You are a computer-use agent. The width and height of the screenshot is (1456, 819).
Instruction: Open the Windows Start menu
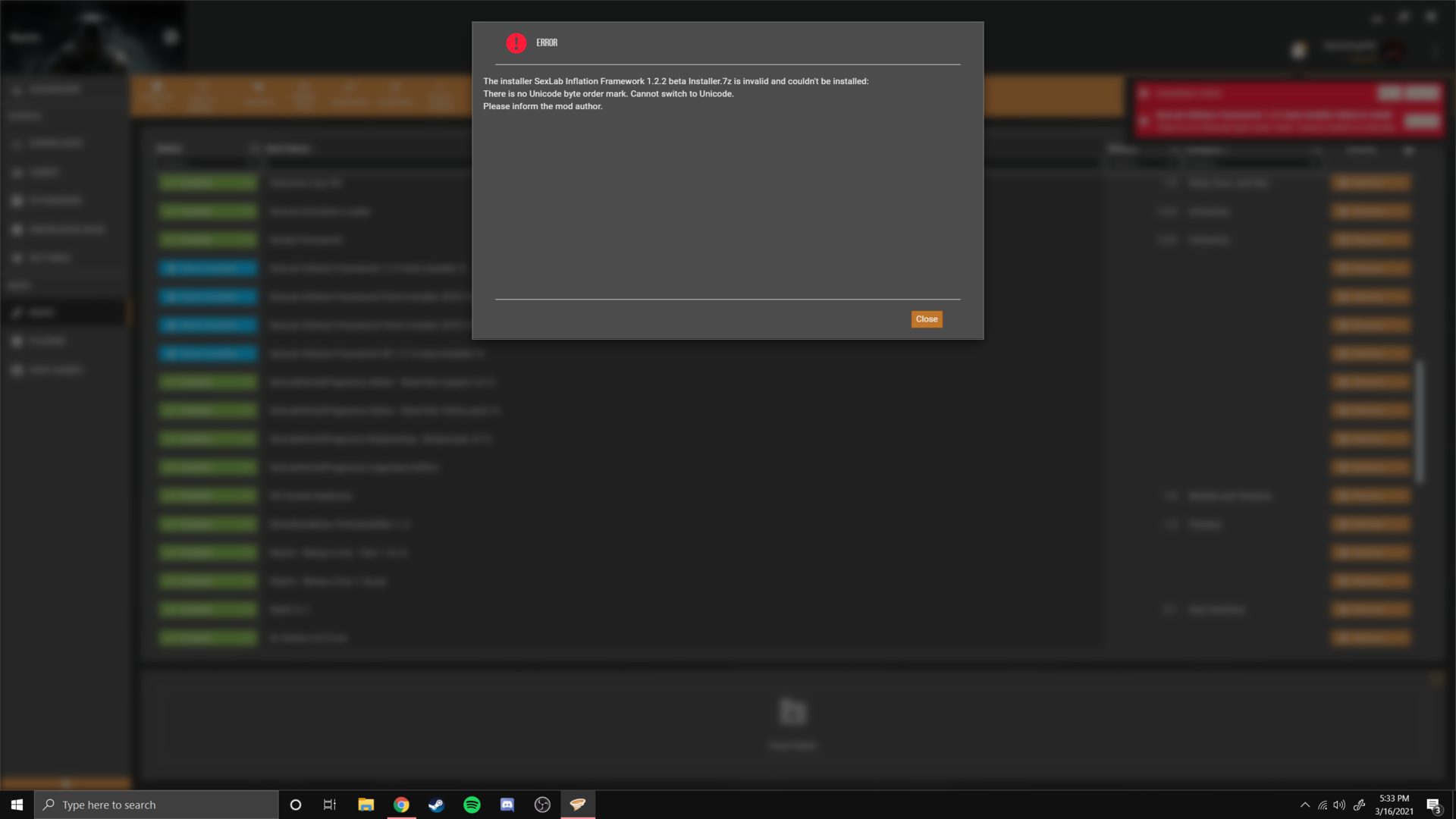(17, 805)
